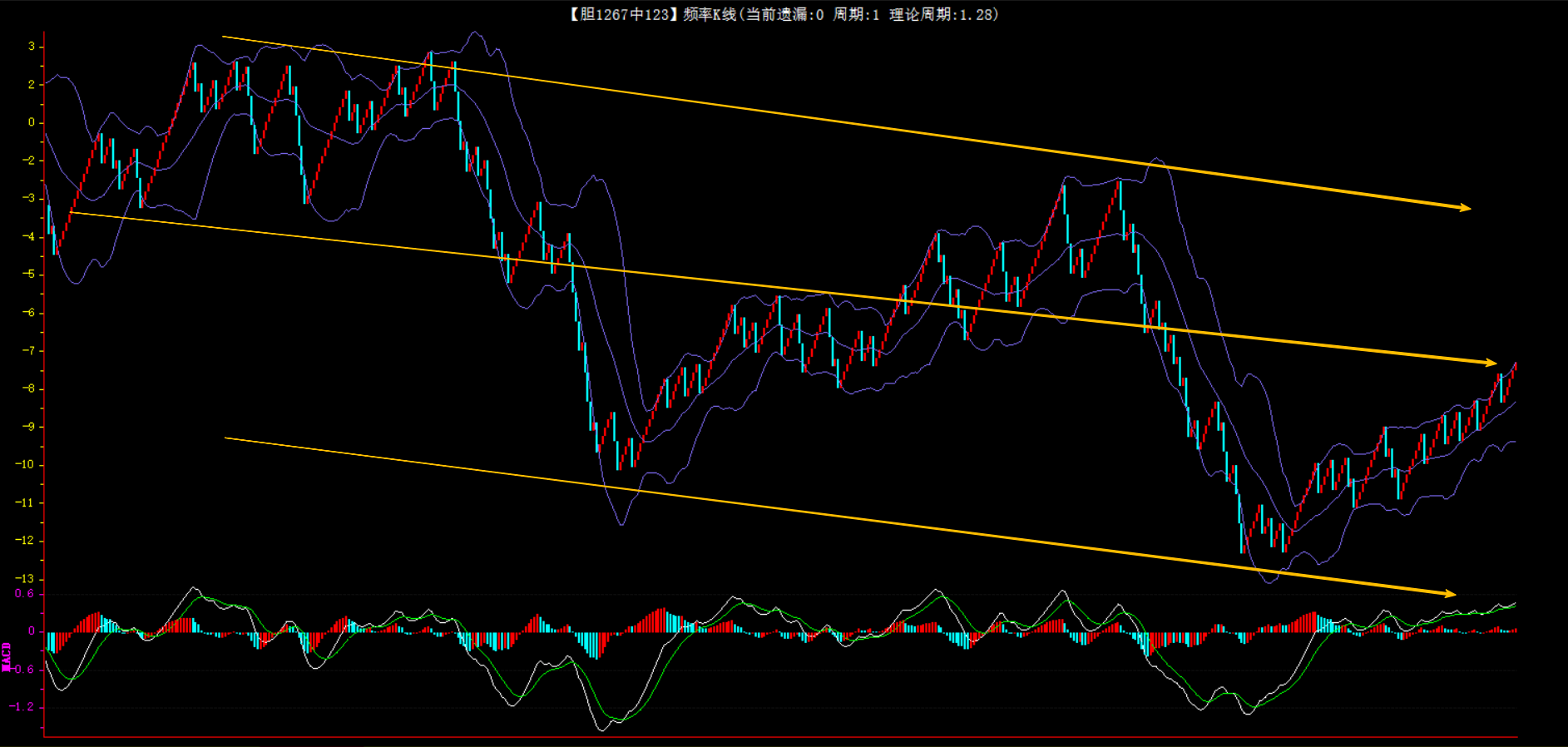Click the upper orange trendline's arrowhead
This screenshot has width=1568, height=747.
[1464, 207]
